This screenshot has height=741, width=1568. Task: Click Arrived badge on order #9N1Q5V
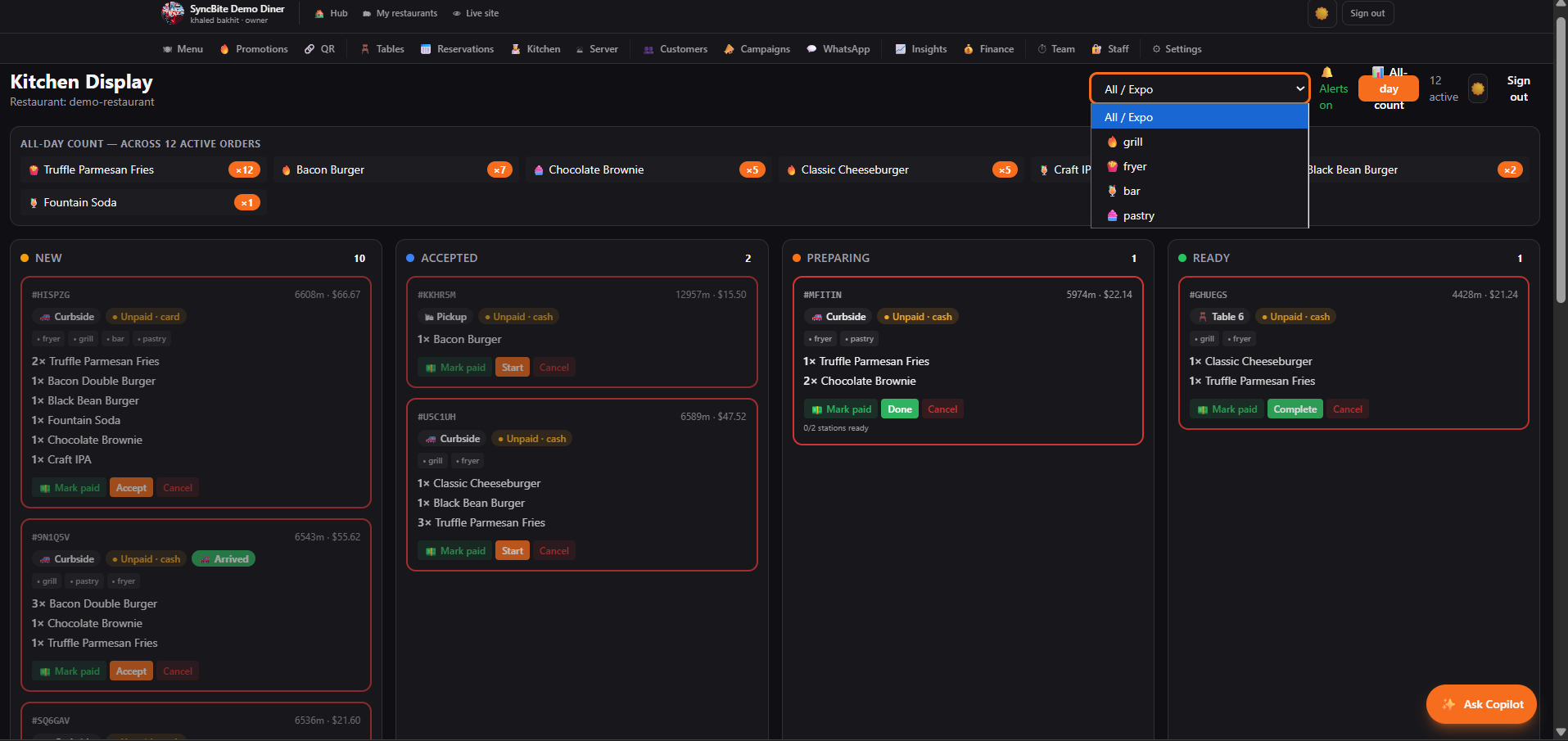tap(224, 559)
